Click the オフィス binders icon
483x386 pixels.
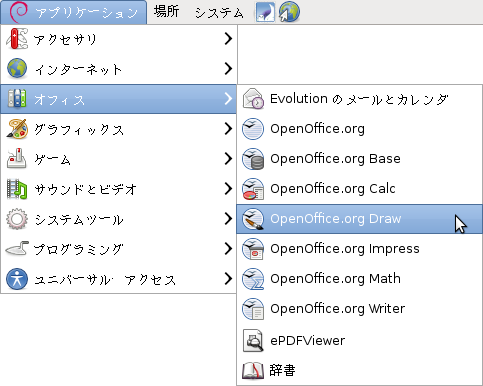17,99
